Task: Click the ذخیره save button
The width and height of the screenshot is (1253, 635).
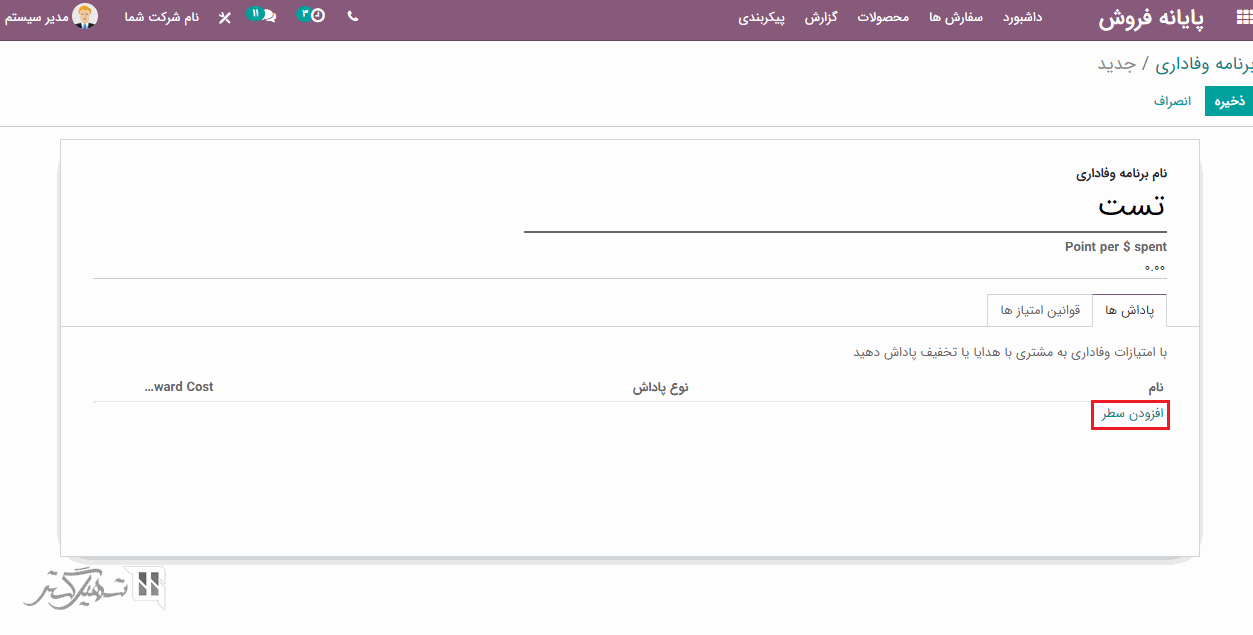Action: 1228,101
